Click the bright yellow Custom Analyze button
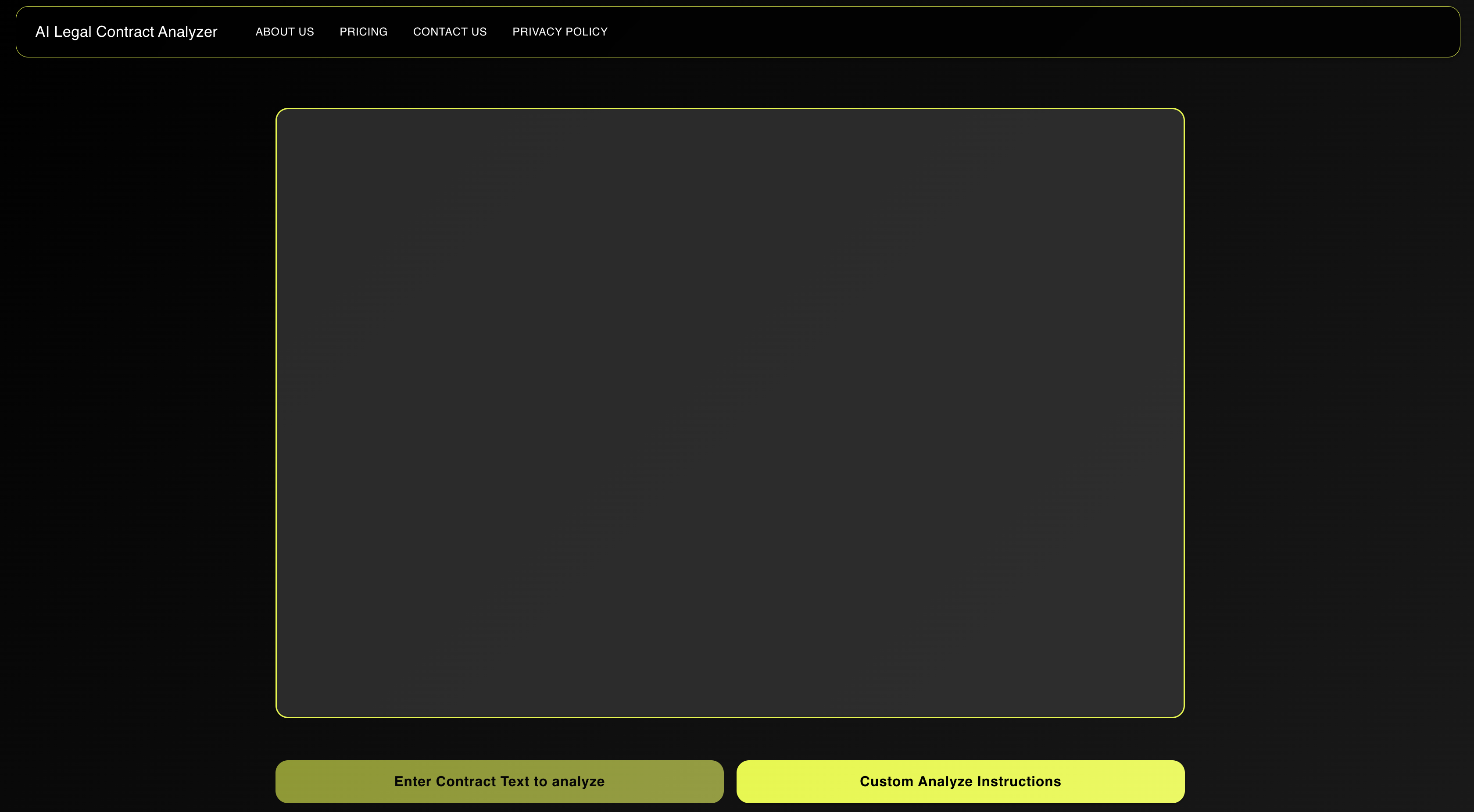 [959, 781]
